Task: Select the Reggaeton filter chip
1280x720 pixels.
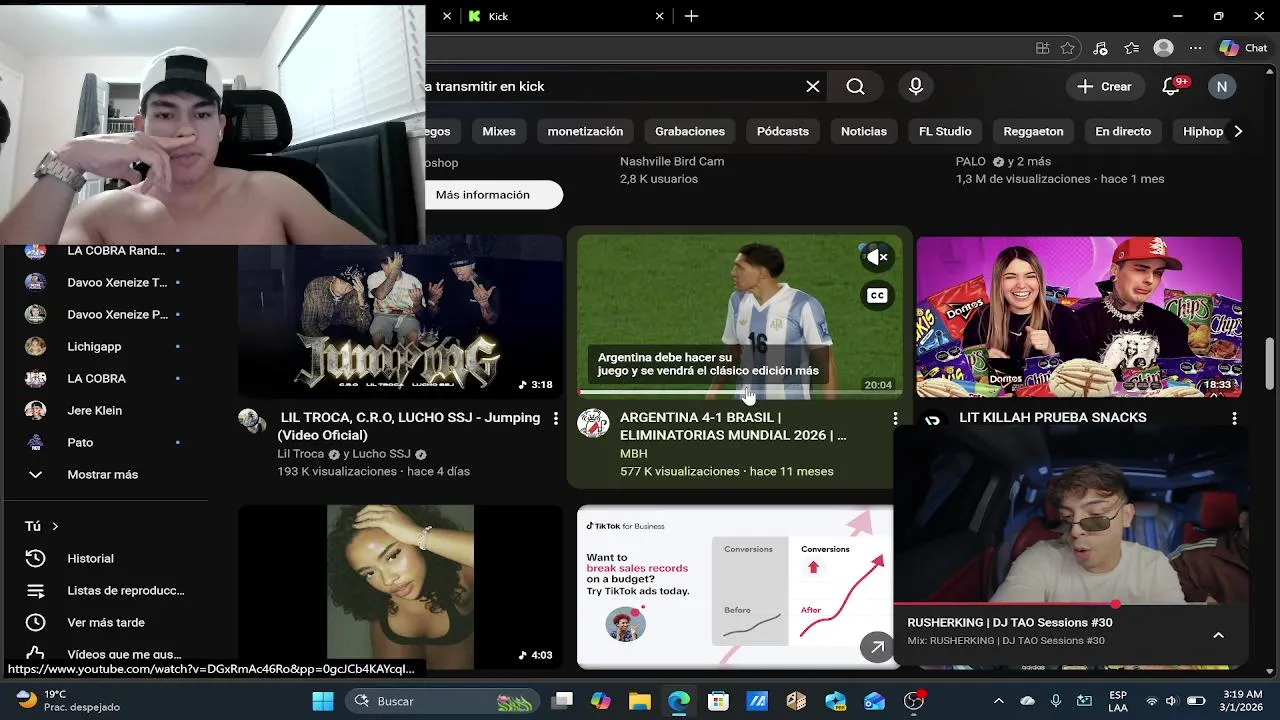Action: 1033,131
